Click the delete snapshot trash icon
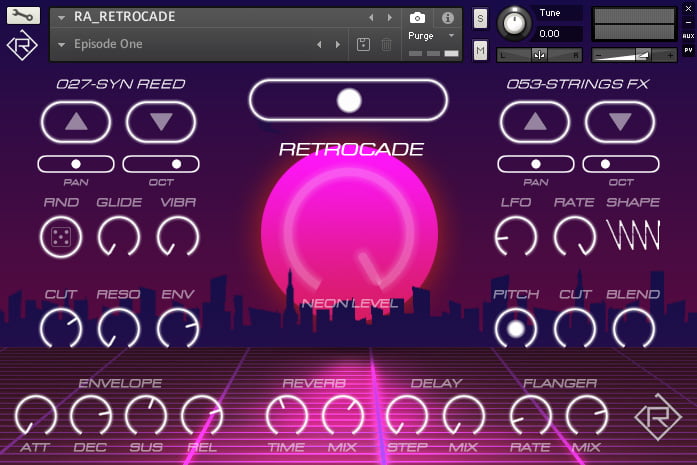697x465 pixels. click(x=386, y=44)
